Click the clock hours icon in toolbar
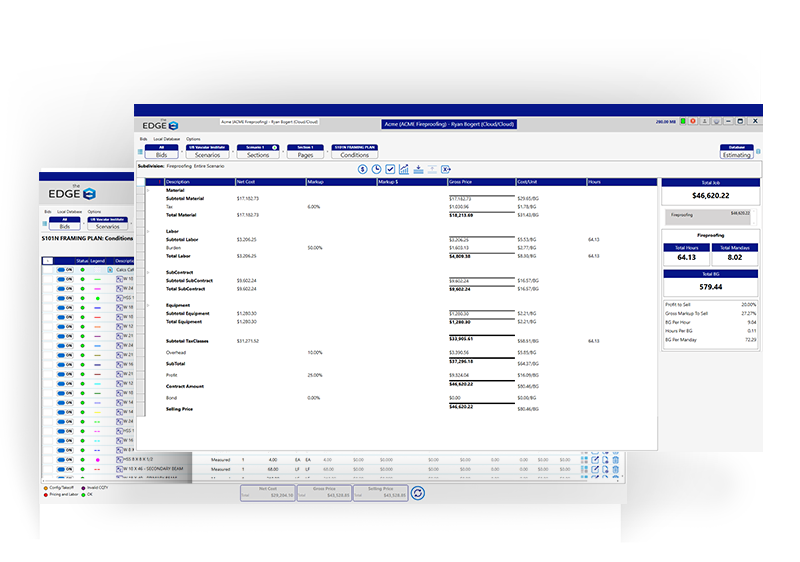The height and width of the screenshot is (562, 800). 376,169
